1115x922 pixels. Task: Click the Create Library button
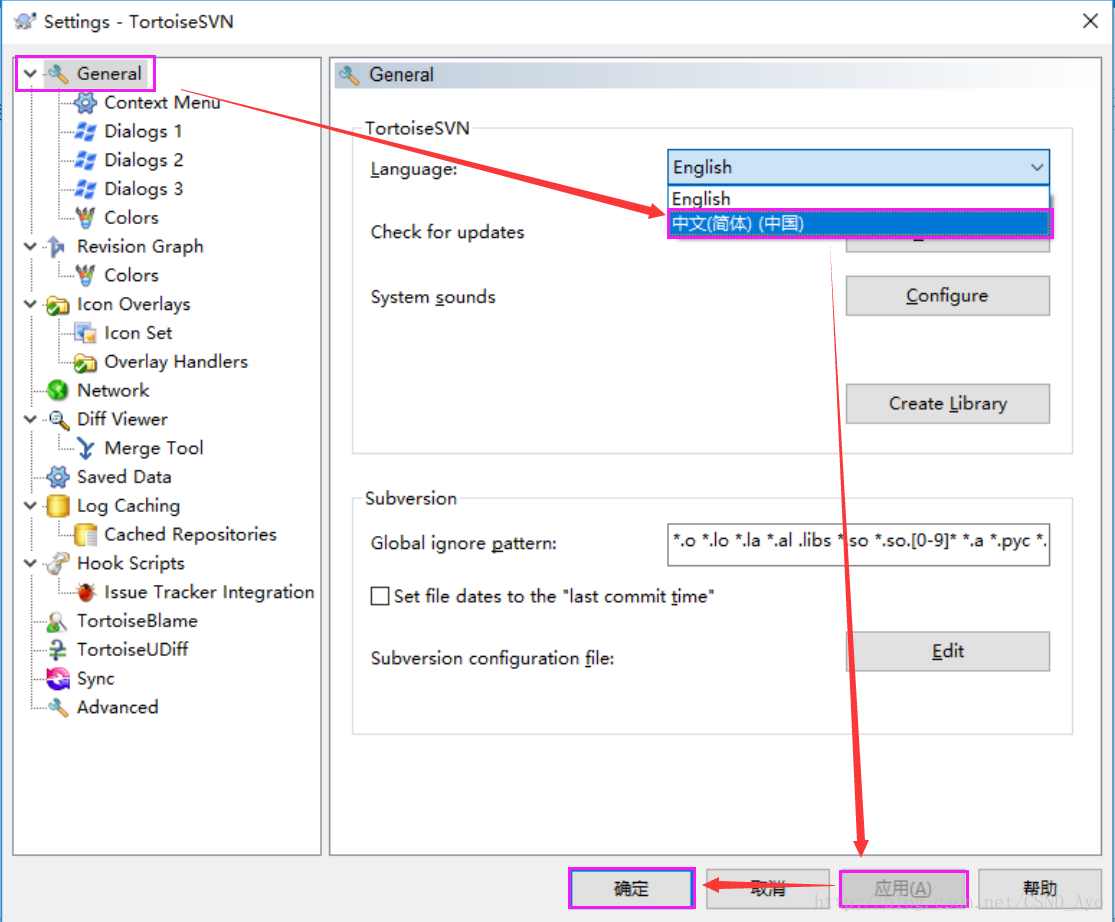(x=947, y=404)
